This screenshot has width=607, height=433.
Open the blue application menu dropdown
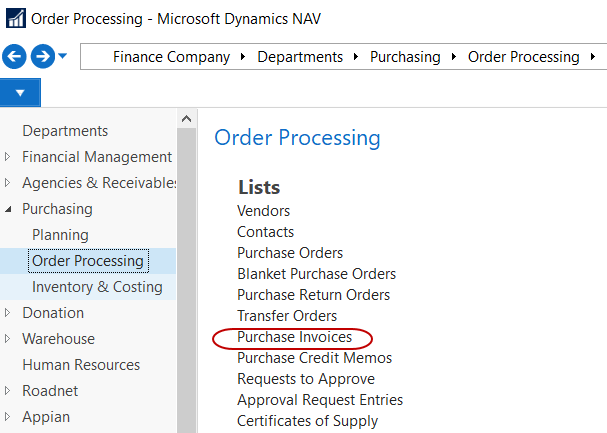coord(20,92)
